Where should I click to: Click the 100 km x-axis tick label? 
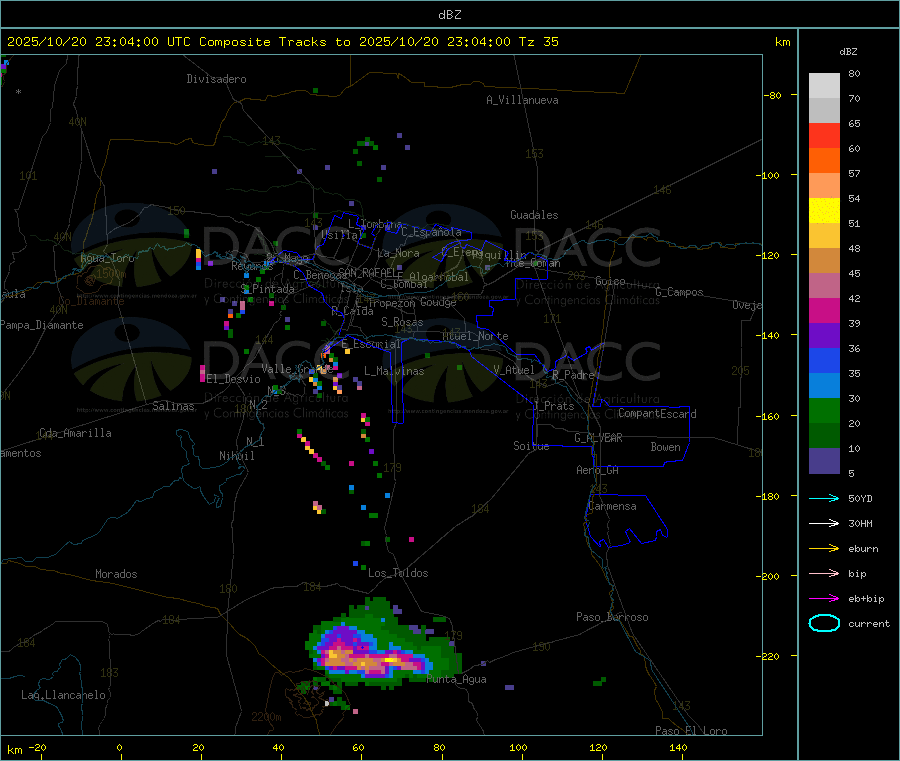coord(518,747)
